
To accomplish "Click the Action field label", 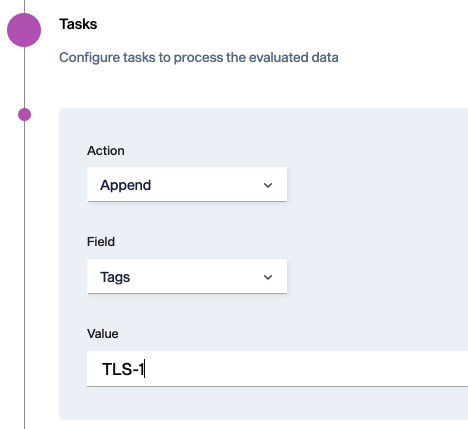I will tap(106, 151).
